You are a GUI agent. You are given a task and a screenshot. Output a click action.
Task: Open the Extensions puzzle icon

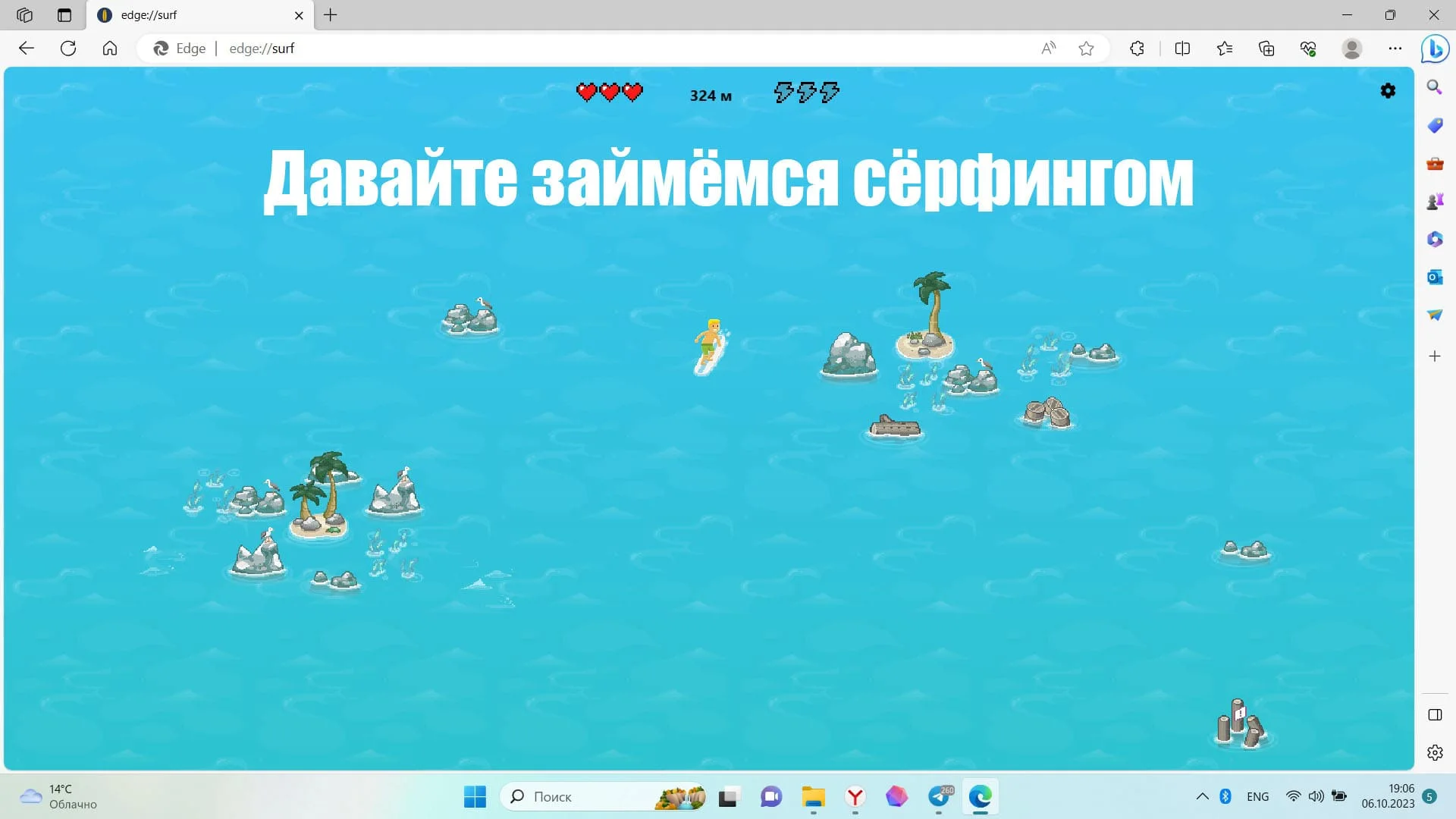[1137, 49]
